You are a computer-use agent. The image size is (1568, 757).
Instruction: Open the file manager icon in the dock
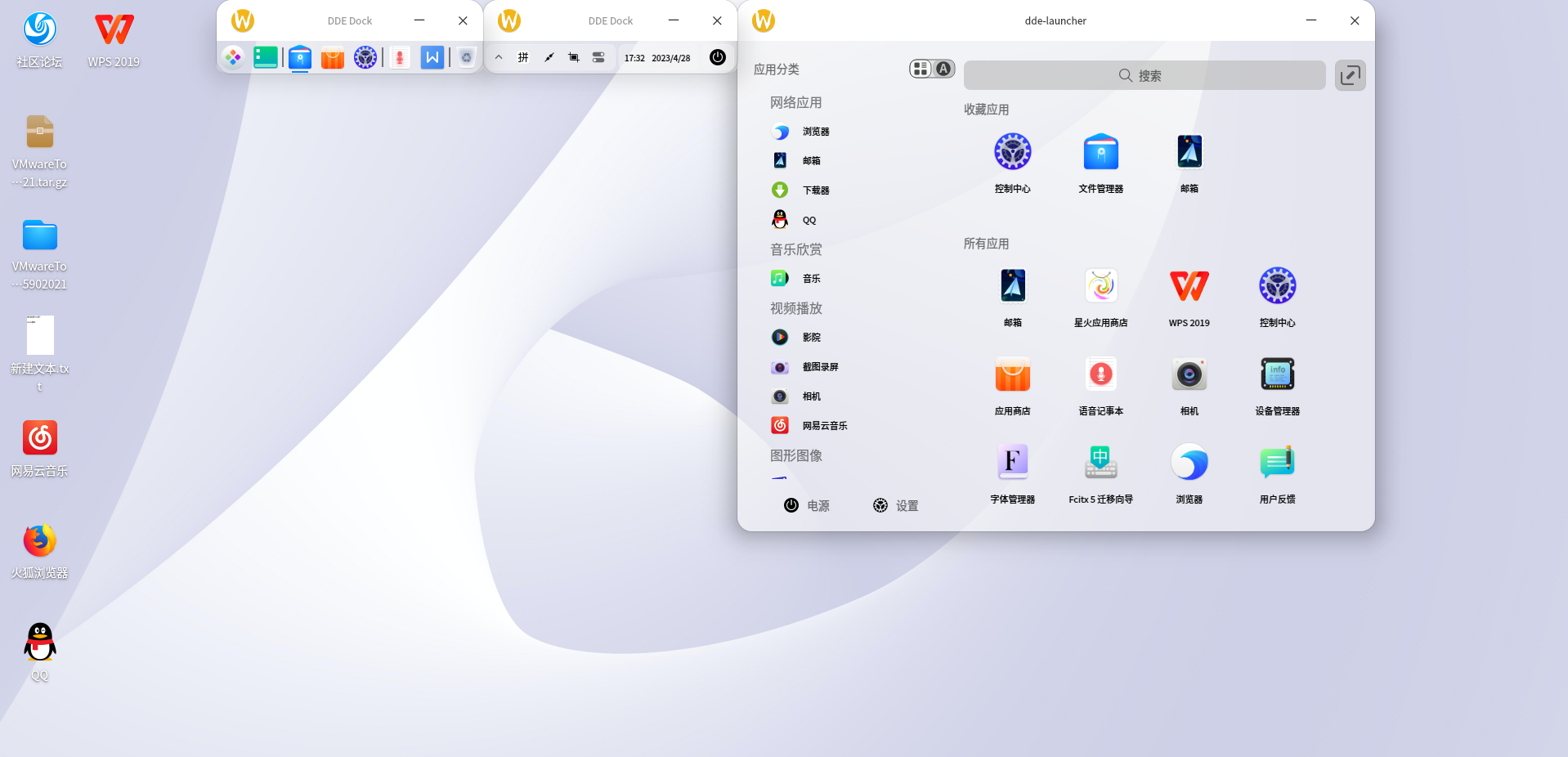point(300,57)
